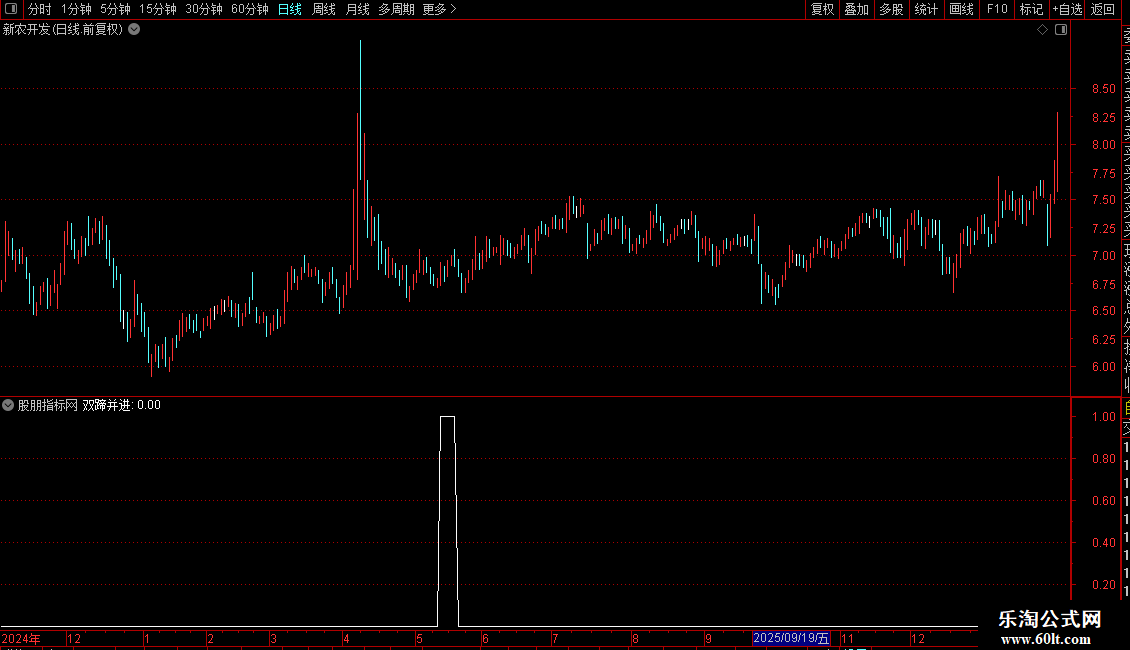1130x650 pixels.
Task: Click the 叠加 overlay button
Action: (857, 9)
